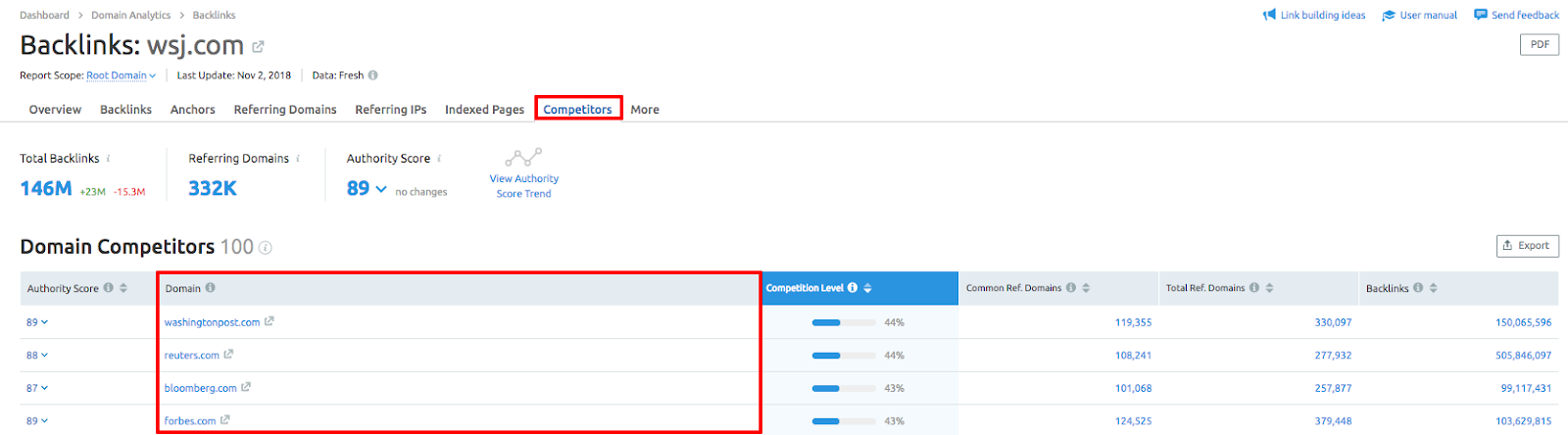Click bloomberg.com competition level bar
This screenshot has height=435, width=1568.
click(x=826, y=389)
